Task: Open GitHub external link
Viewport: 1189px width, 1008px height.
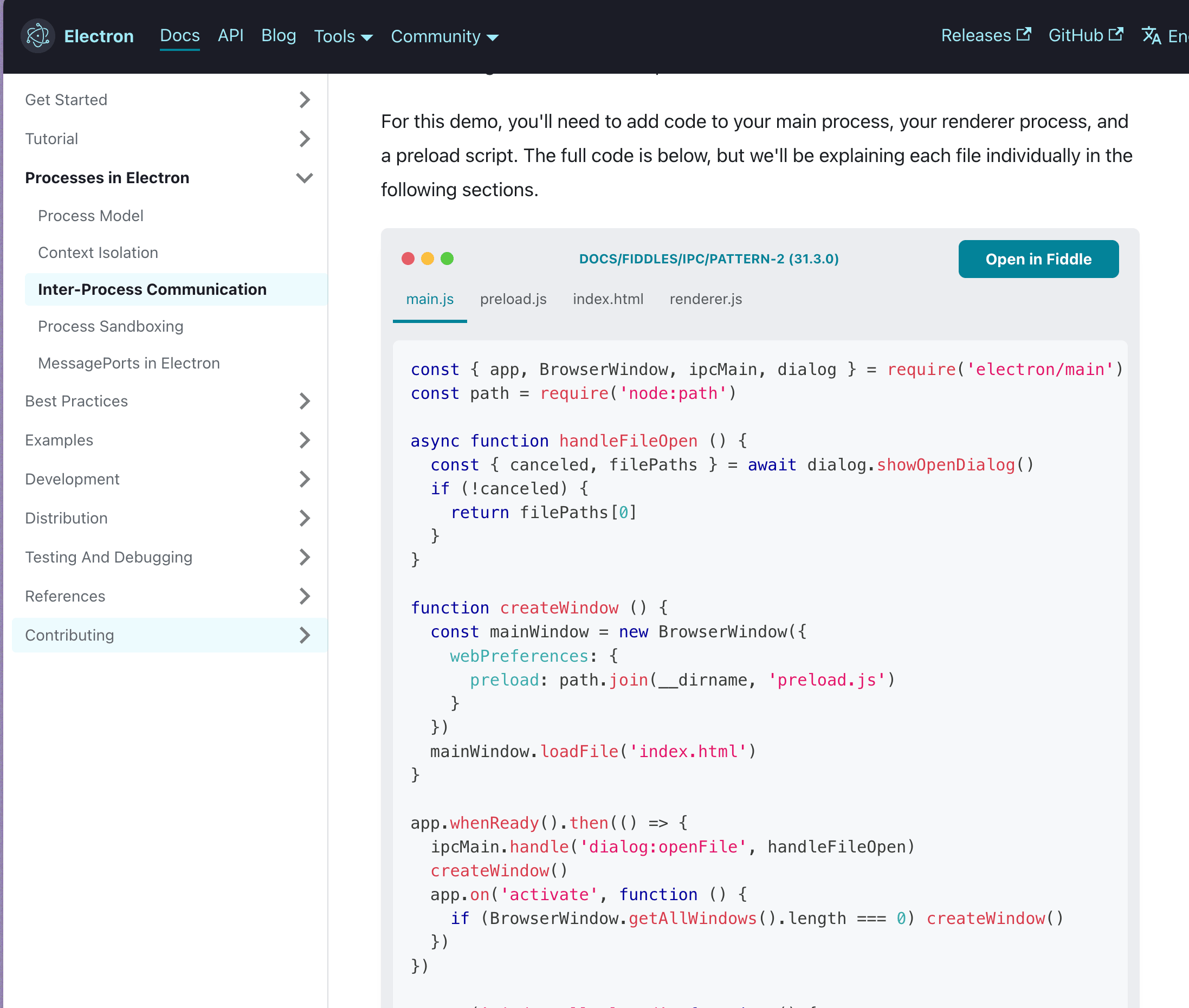Action: pyautogui.click(x=1085, y=35)
